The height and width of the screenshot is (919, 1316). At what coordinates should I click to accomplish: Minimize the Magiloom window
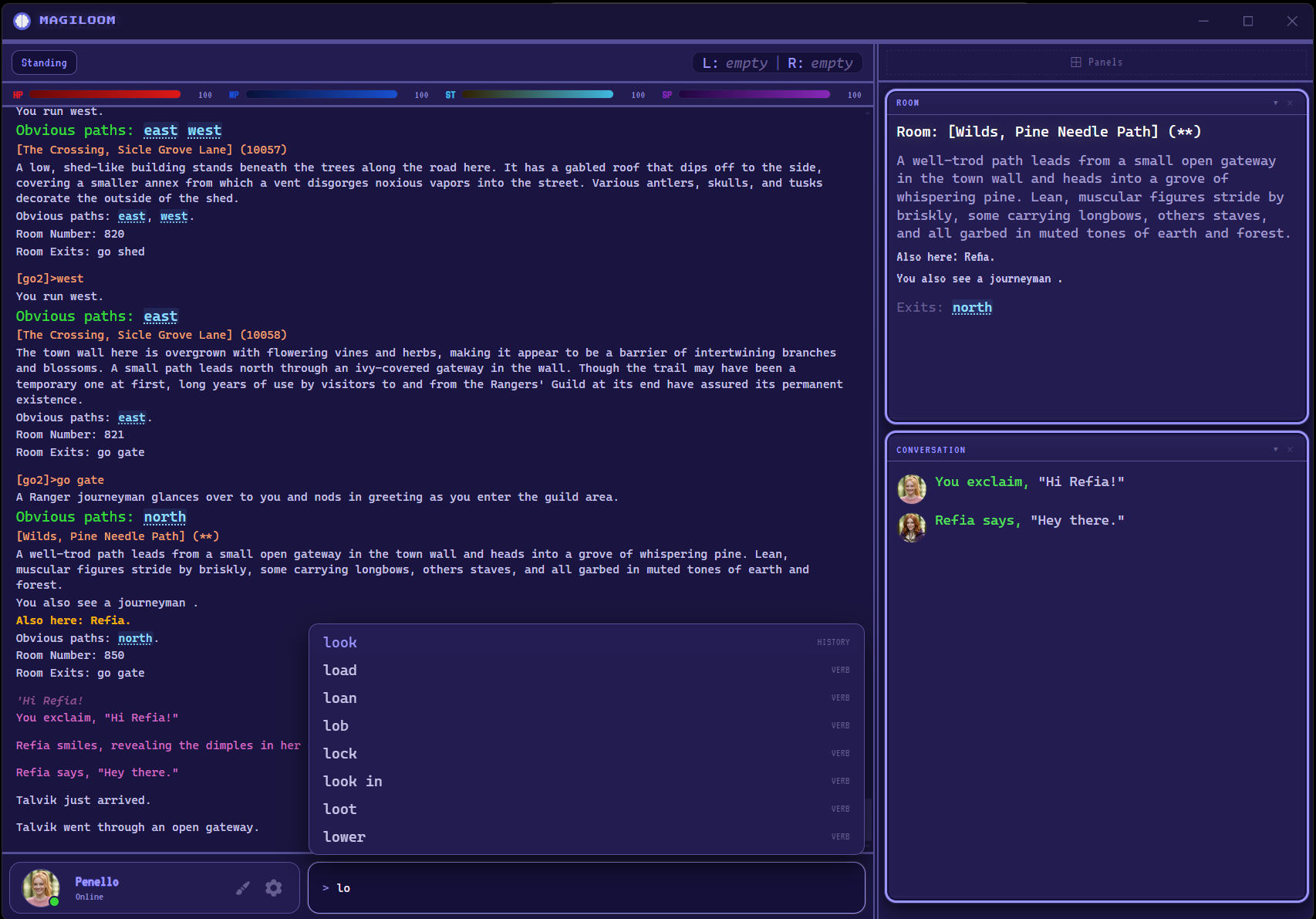point(1203,21)
